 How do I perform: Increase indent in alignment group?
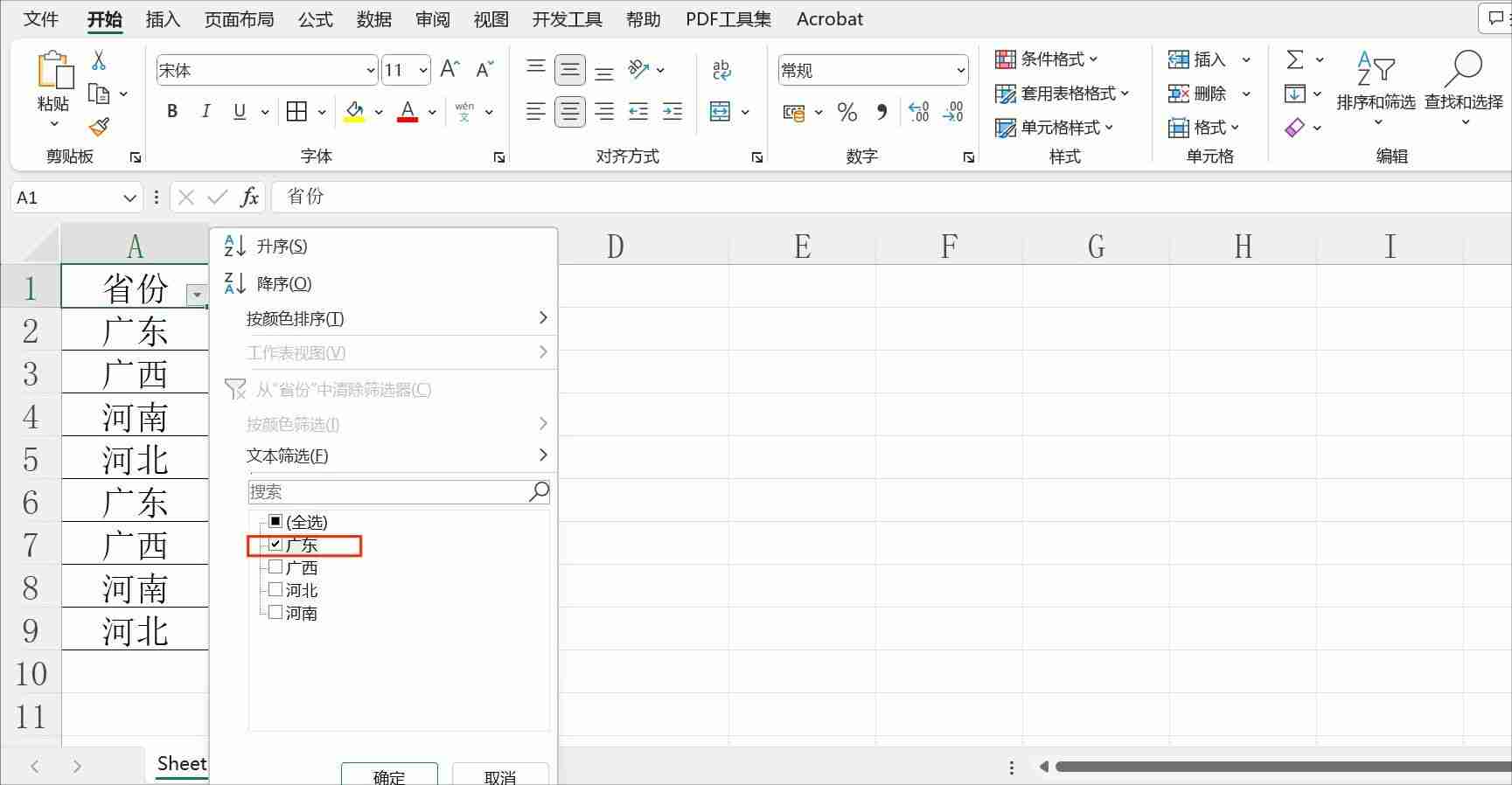[672, 112]
